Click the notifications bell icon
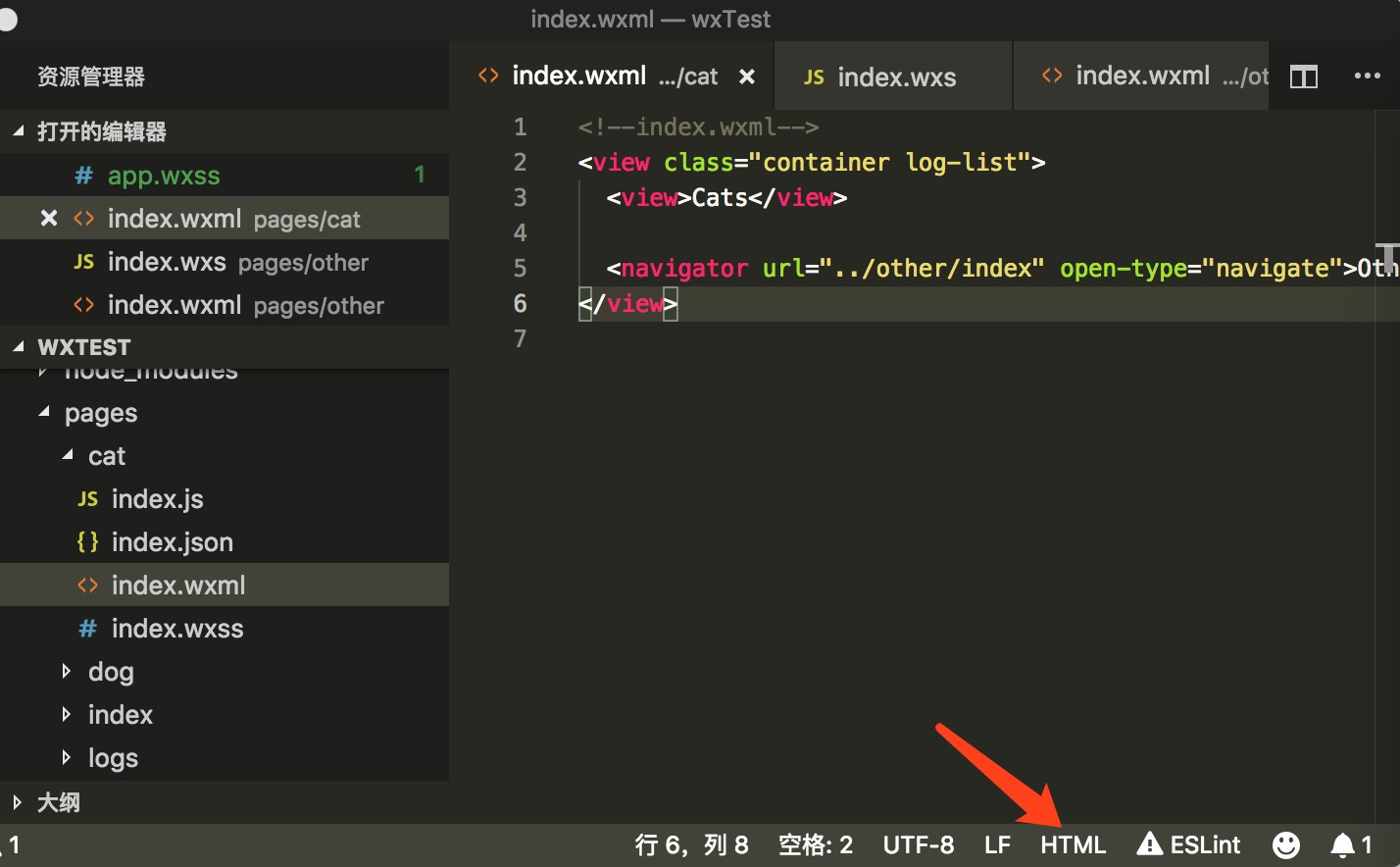Screen dimensions: 1400x867 pos(1342,843)
